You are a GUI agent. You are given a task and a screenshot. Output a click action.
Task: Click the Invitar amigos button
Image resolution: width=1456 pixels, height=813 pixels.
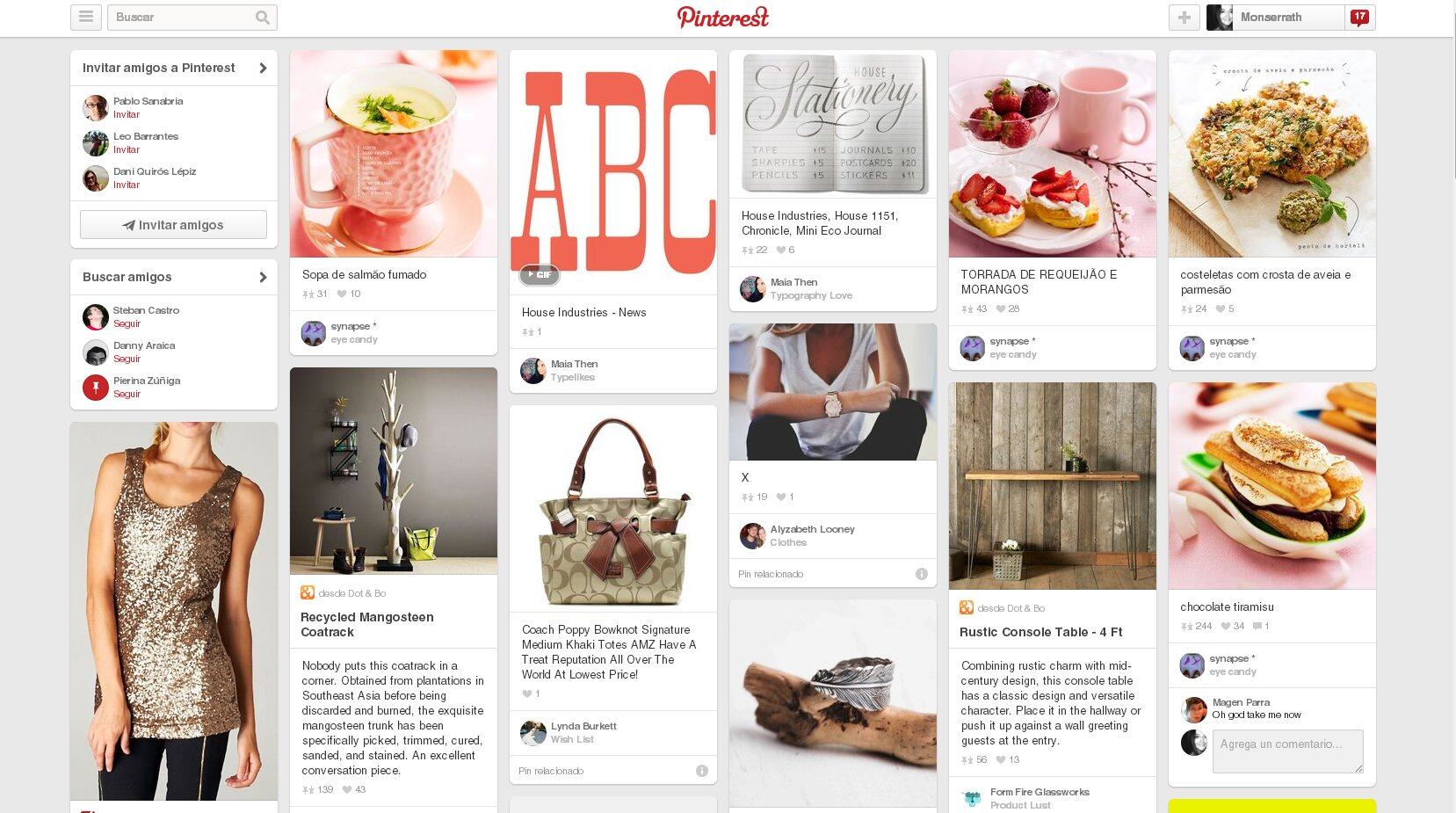(x=173, y=225)
